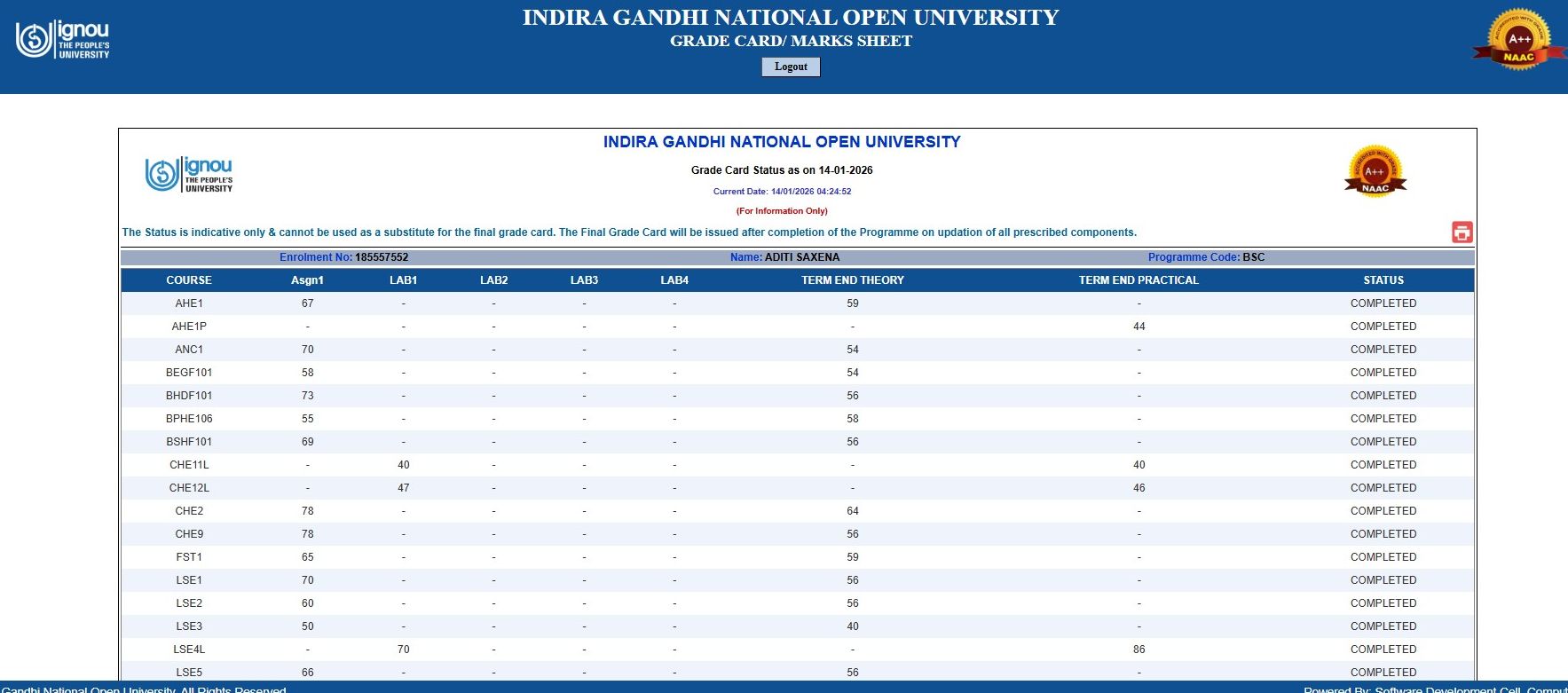Click the Asgn1 column header

(307, 280)
